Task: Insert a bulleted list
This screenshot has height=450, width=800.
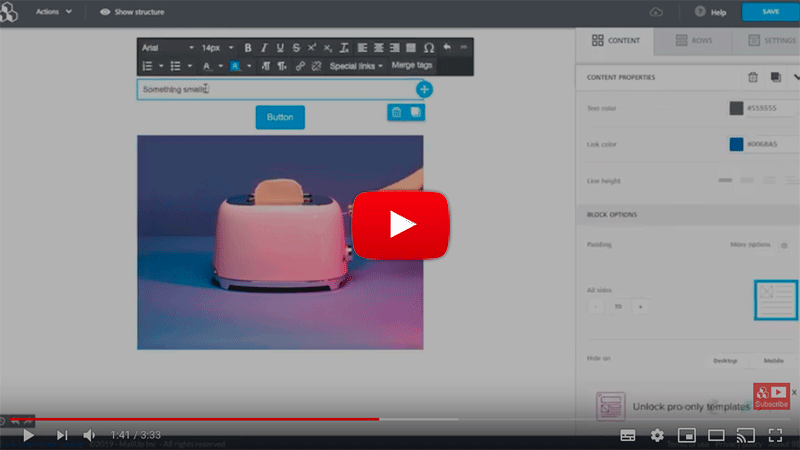Action: 176,66
